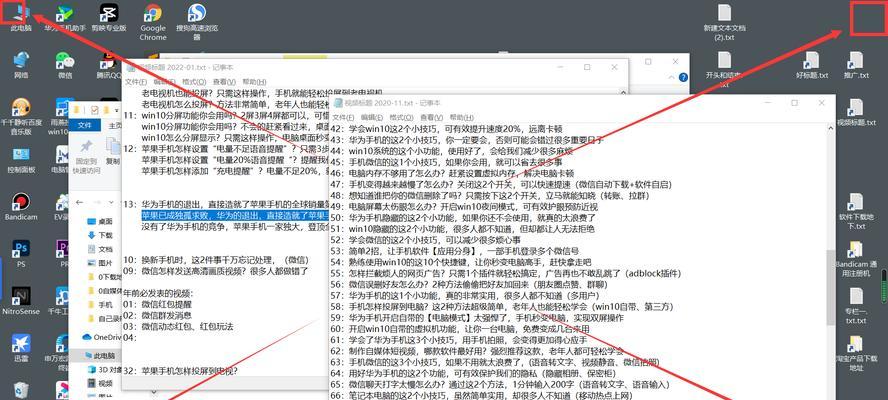
Task: Open 查看(V) menu in 视频标题 2020-11 Notepad
Action: pyautogui.click(x=431, y=117)
